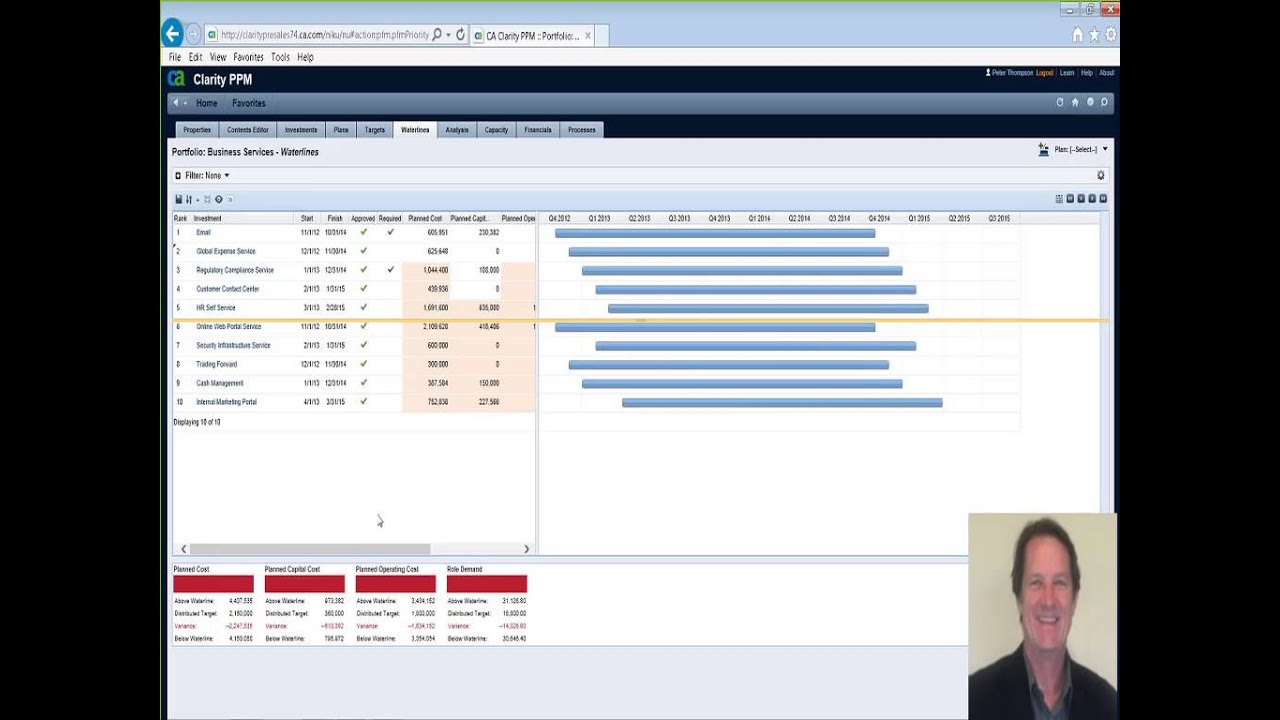Click the Clarity home icon in navigation bar

1075,102
